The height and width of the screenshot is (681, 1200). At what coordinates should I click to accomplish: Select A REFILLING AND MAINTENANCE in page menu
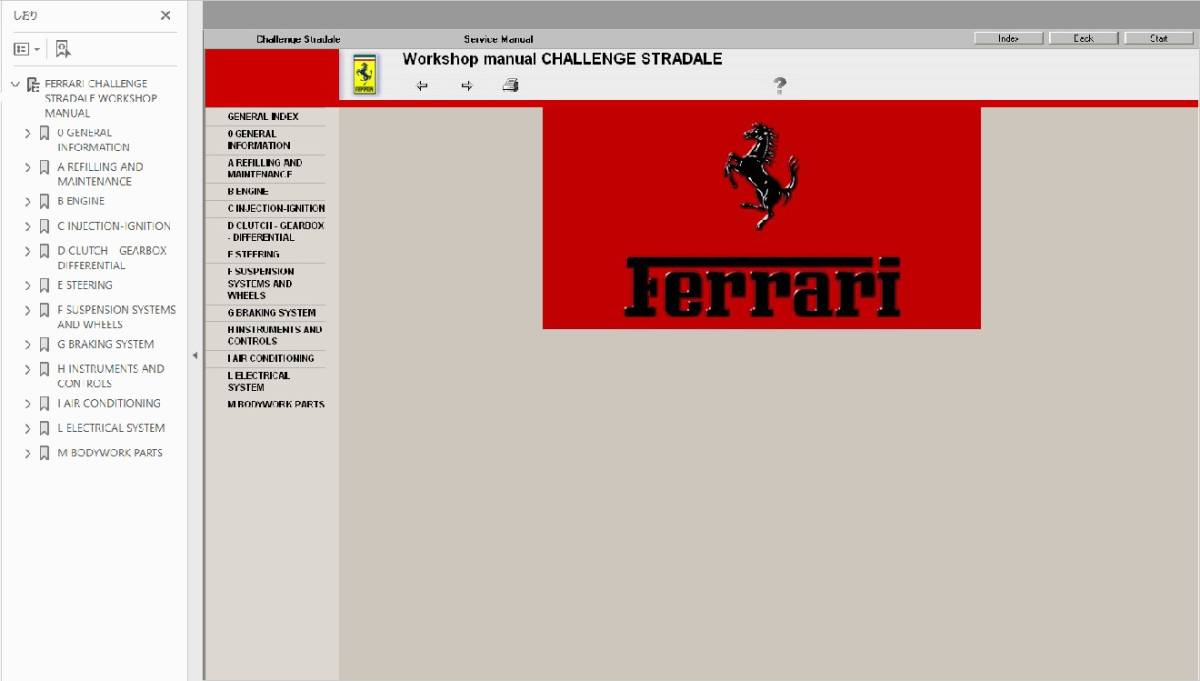pyautogui.click(x=264, y=169)
